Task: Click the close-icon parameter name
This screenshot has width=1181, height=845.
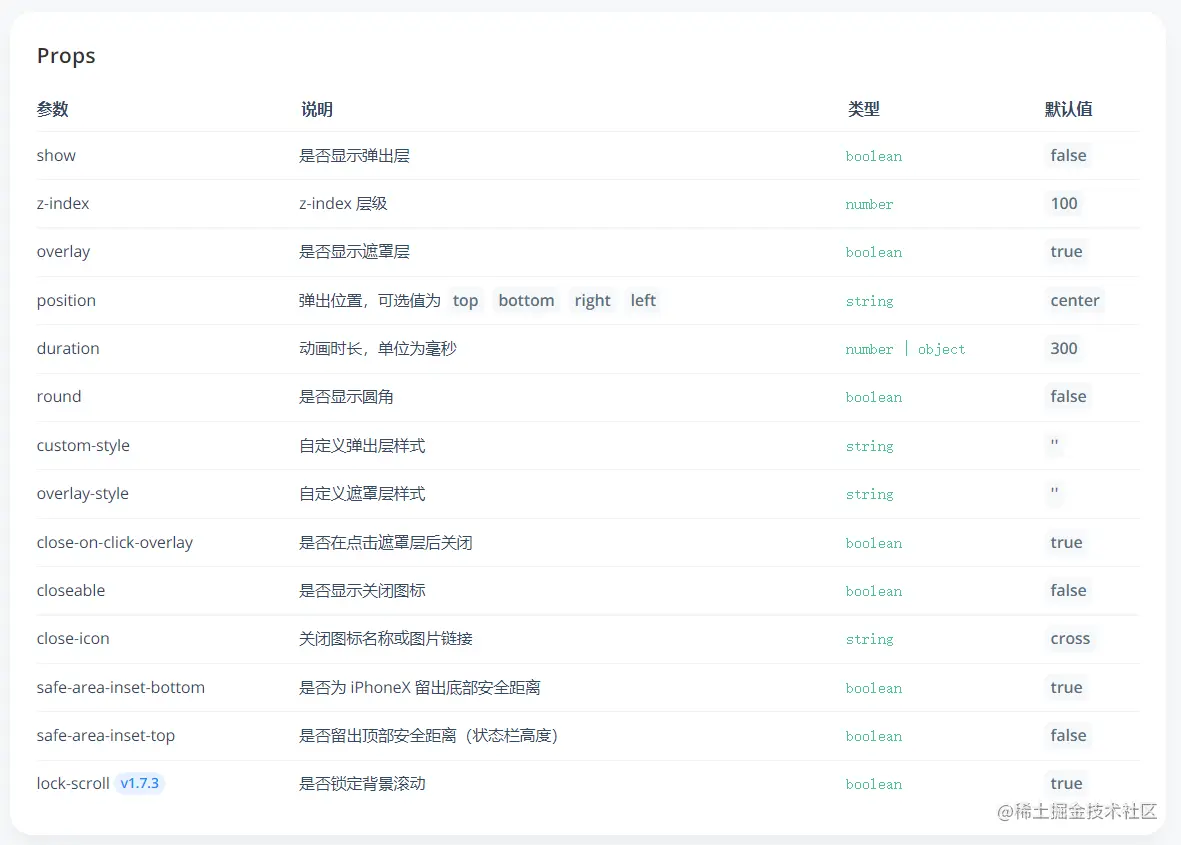Action: coord(73,639)
